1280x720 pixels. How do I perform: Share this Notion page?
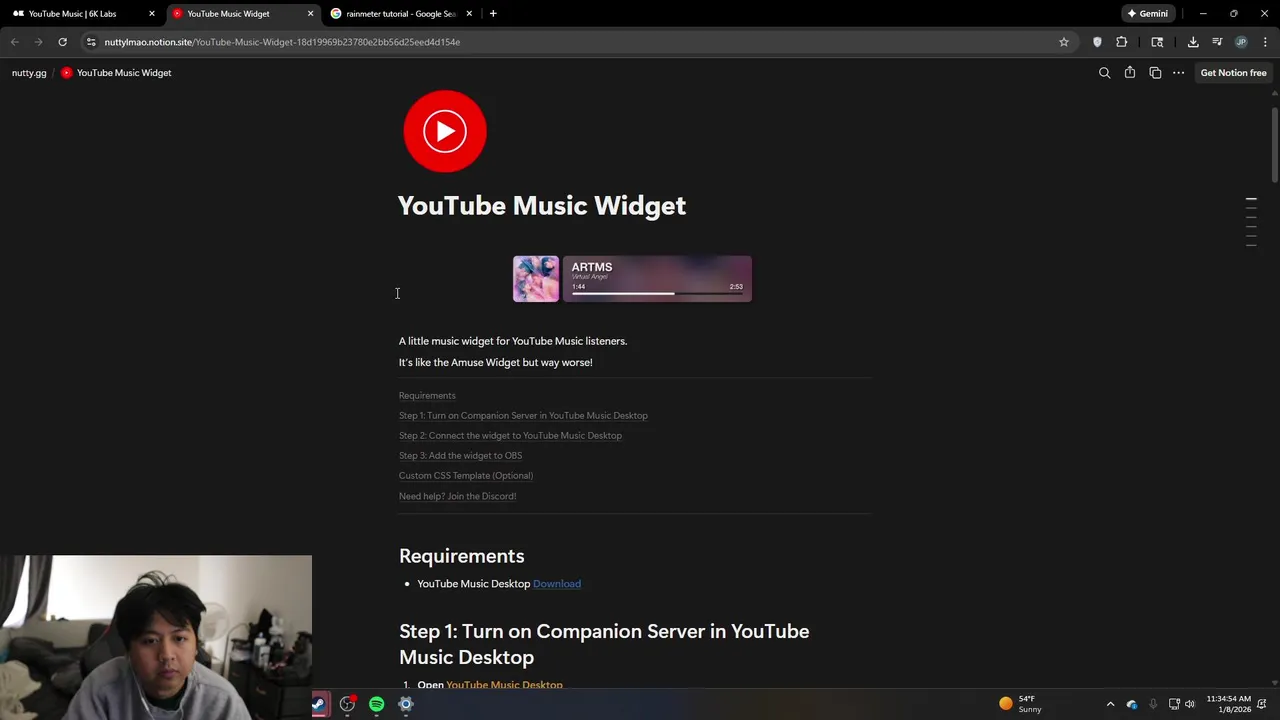[x=1130, y=73]
